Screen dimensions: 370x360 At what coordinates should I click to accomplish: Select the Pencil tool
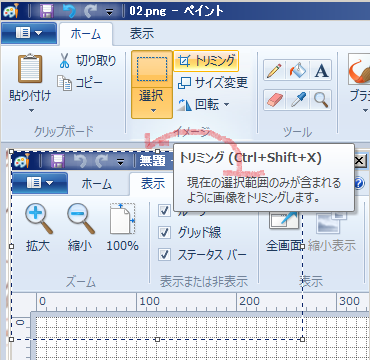tap(274, 71)
